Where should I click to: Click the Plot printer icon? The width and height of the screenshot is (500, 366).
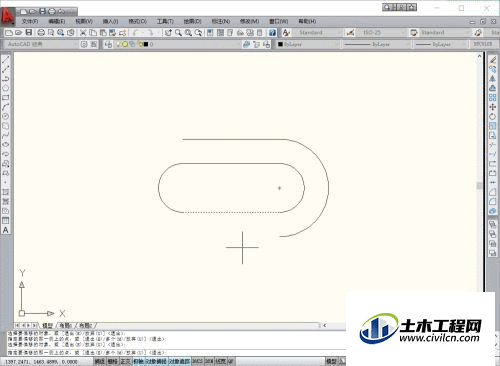[41, 32]
